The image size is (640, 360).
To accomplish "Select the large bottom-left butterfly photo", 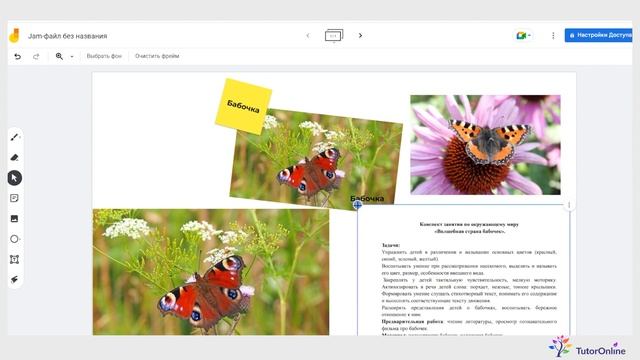I will [211, 272].
